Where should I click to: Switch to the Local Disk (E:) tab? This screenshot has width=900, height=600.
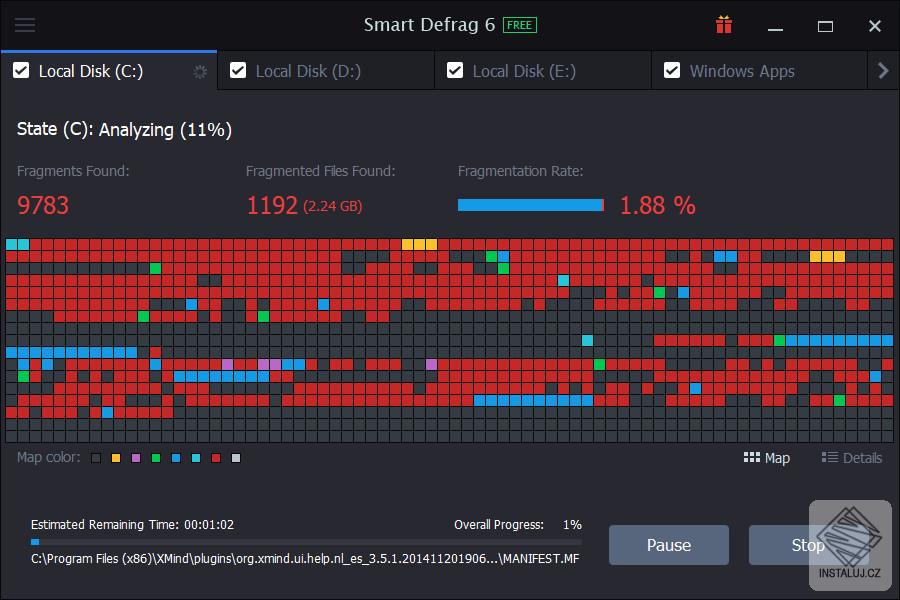[x=543, y=71]
